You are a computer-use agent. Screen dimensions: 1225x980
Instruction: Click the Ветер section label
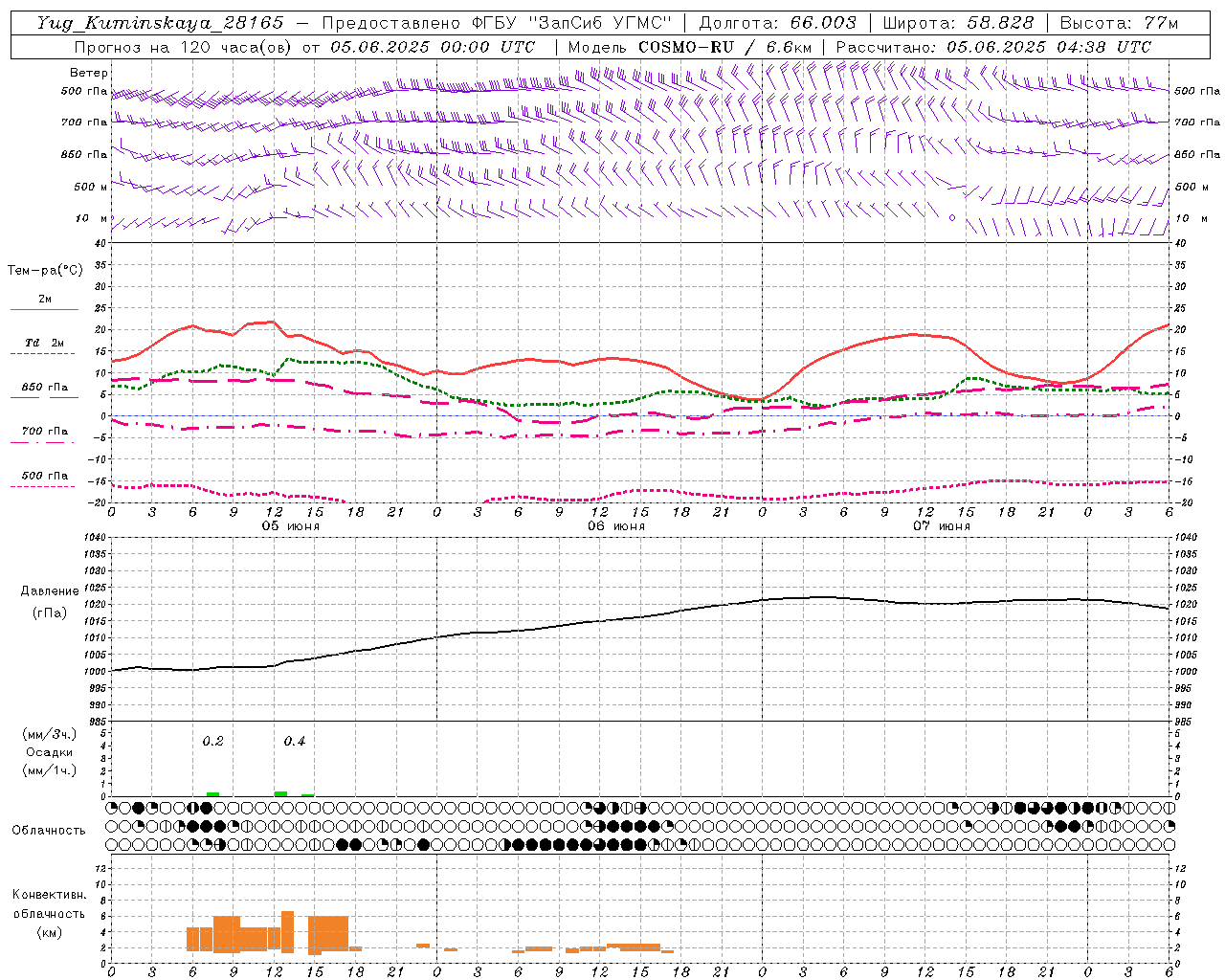(89, 73)
